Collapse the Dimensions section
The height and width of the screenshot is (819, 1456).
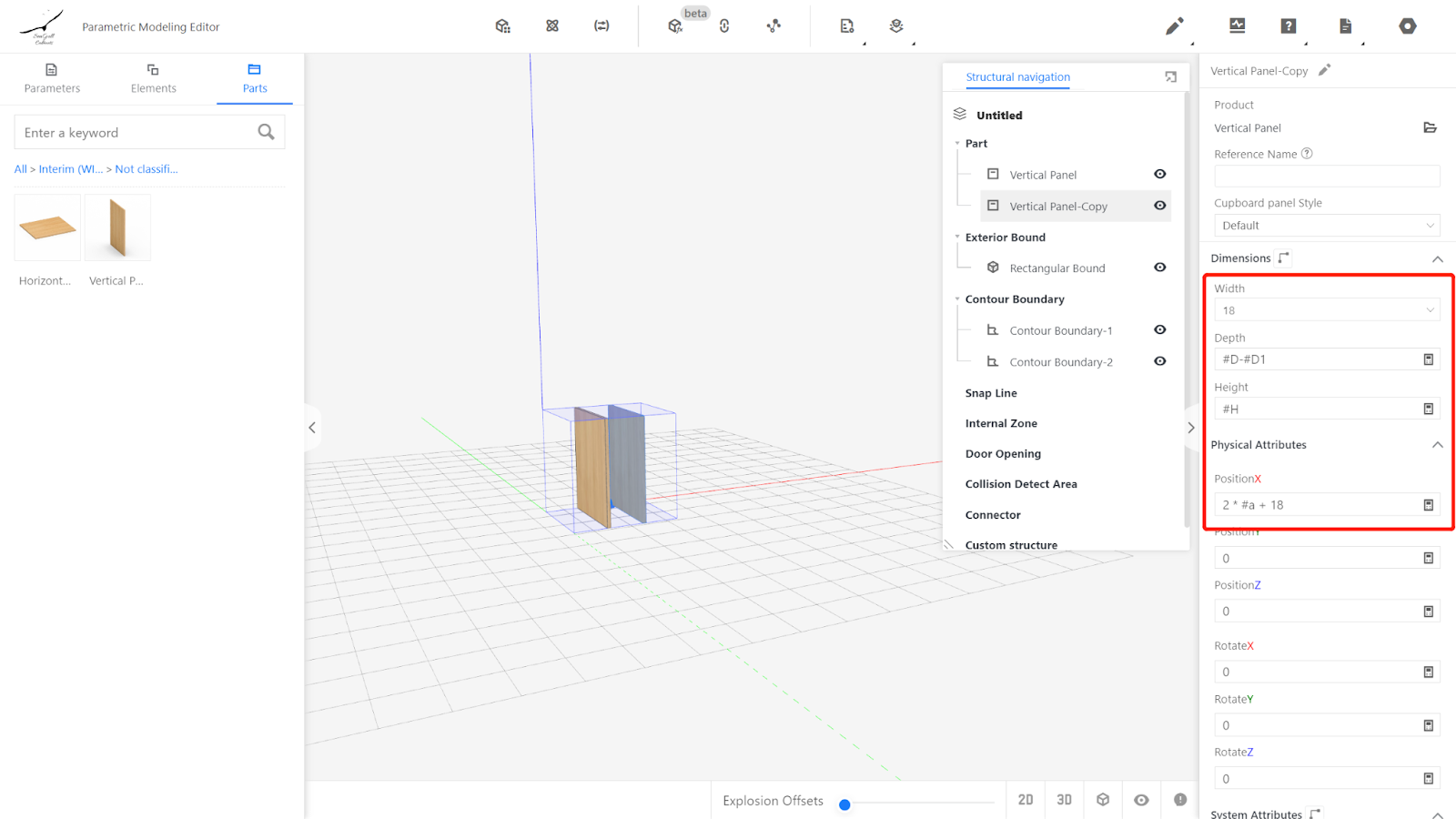coord(1437,259)
